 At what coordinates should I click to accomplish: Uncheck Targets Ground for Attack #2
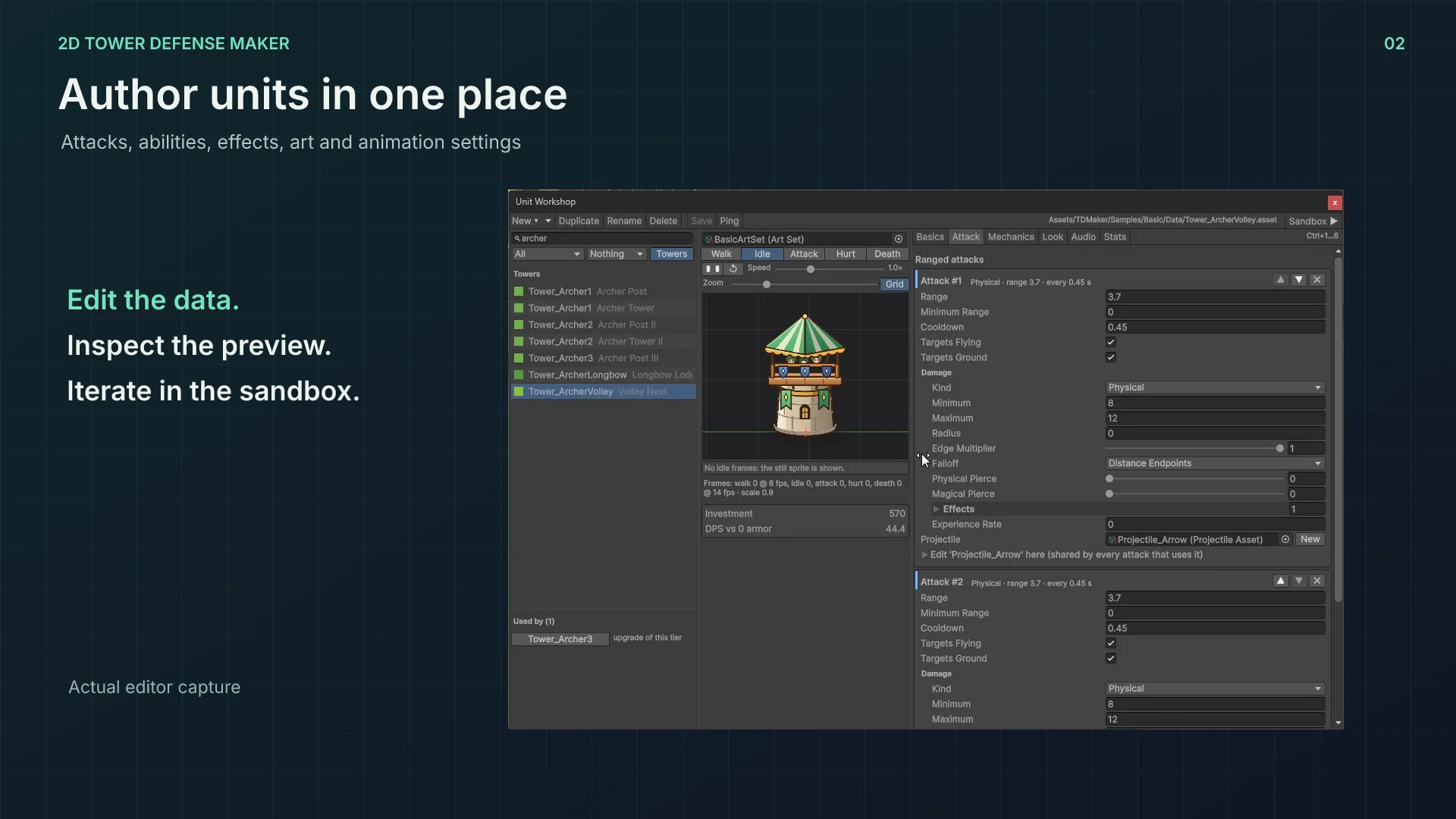click(x=1111, y=659)
